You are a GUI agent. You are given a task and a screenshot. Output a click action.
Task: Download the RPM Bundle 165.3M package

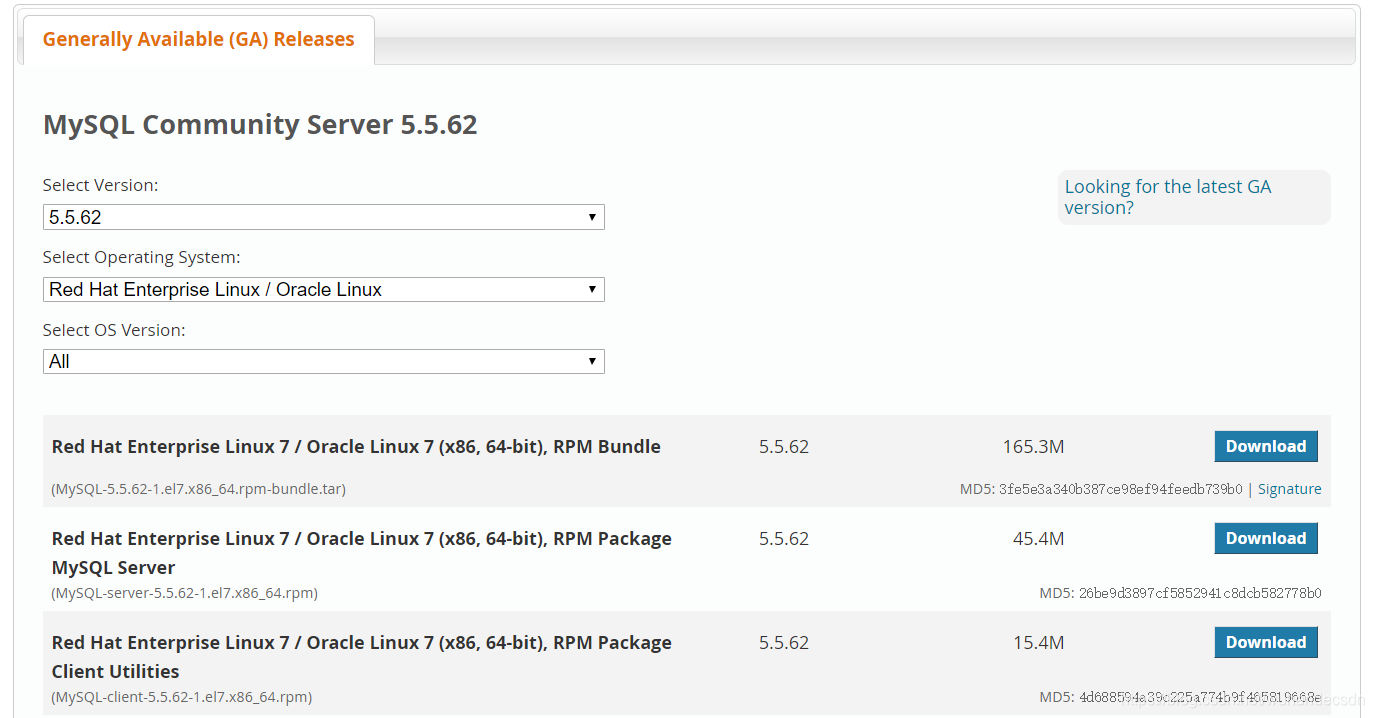(x=1266, y=446)
